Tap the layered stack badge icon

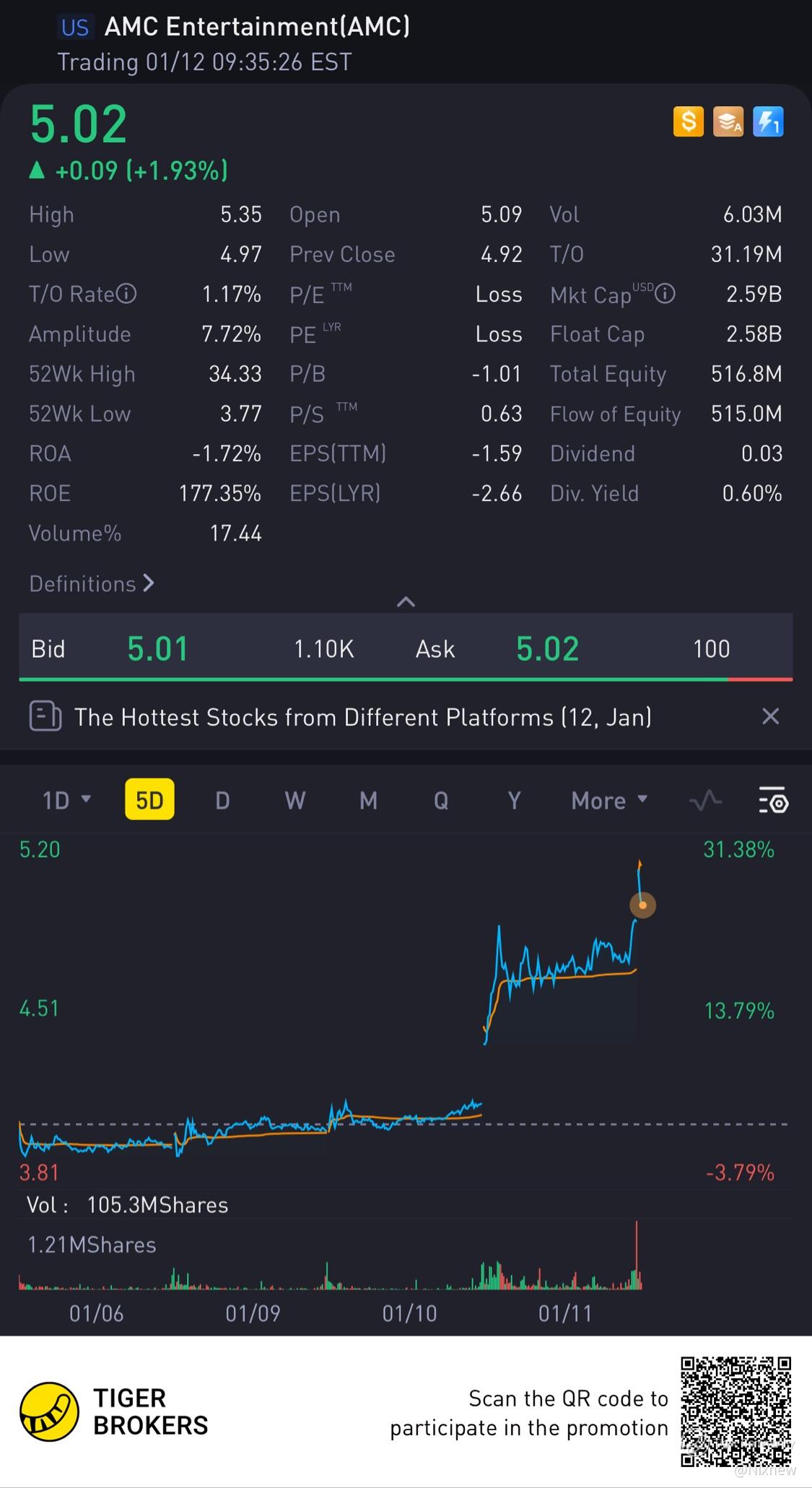coord(728,121)
